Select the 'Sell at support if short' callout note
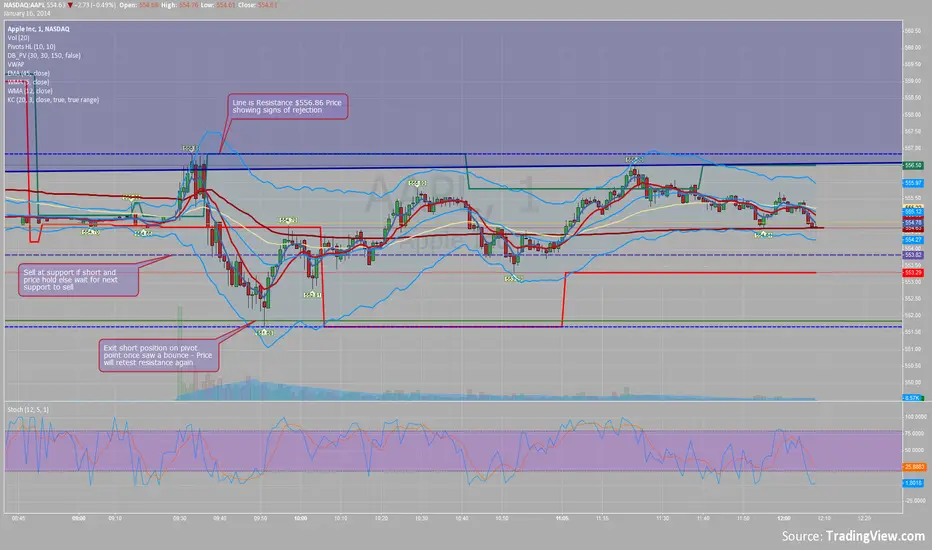The height and width of the screenshot is (550, 932). (x=78, y=279)
